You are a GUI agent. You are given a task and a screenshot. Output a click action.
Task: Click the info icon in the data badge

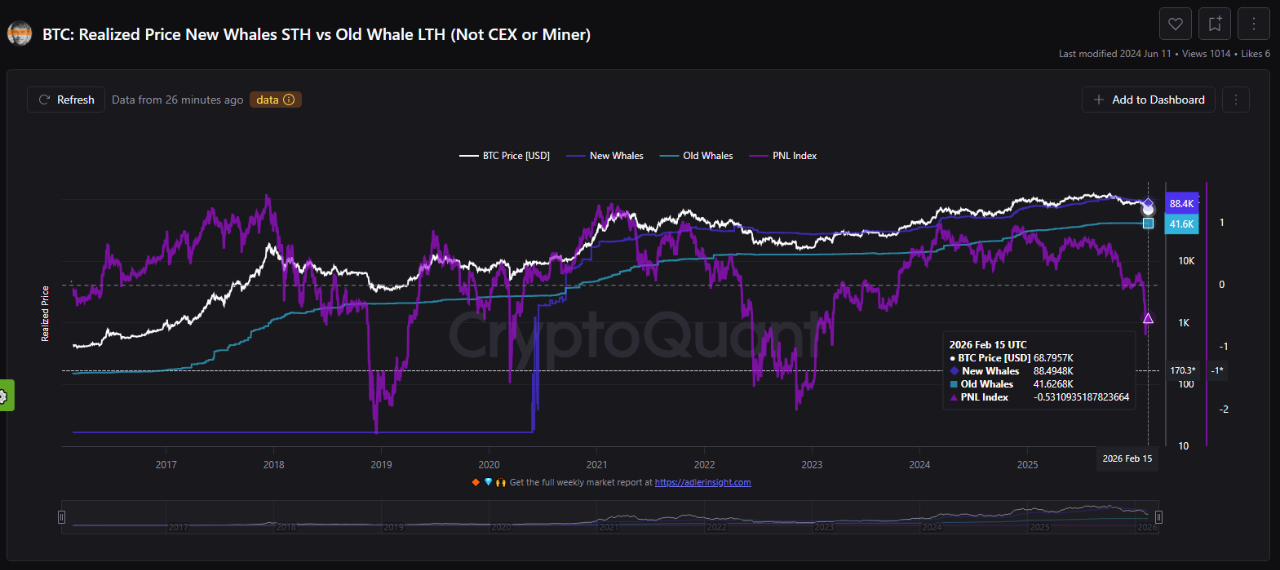click(289, 100)
